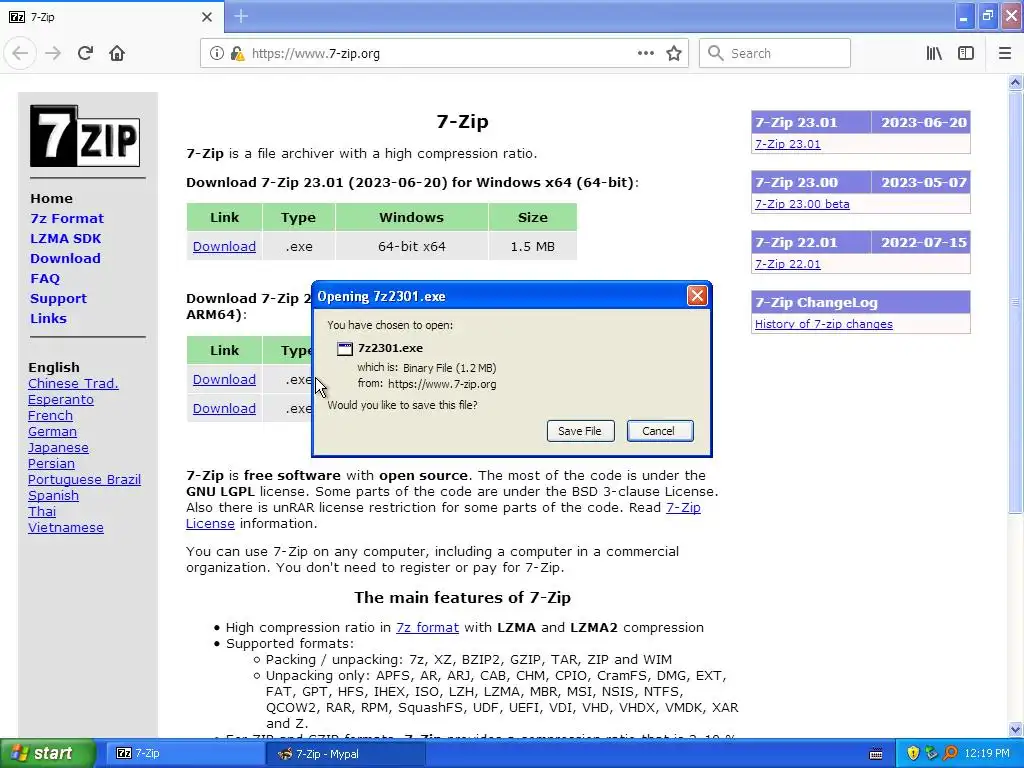
Task: Close the 7-Zip browser tab
Action: [x=207, y=17]
